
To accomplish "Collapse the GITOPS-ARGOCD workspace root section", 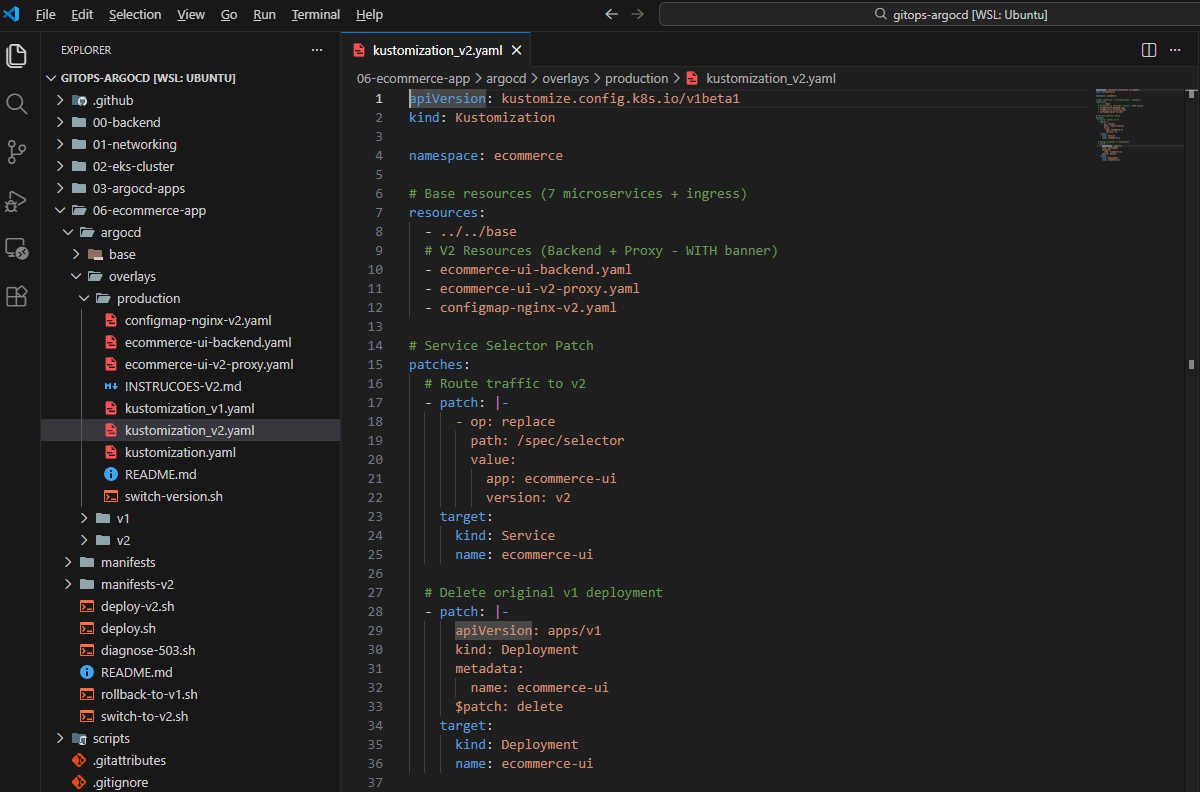I will tap(148, 78).
